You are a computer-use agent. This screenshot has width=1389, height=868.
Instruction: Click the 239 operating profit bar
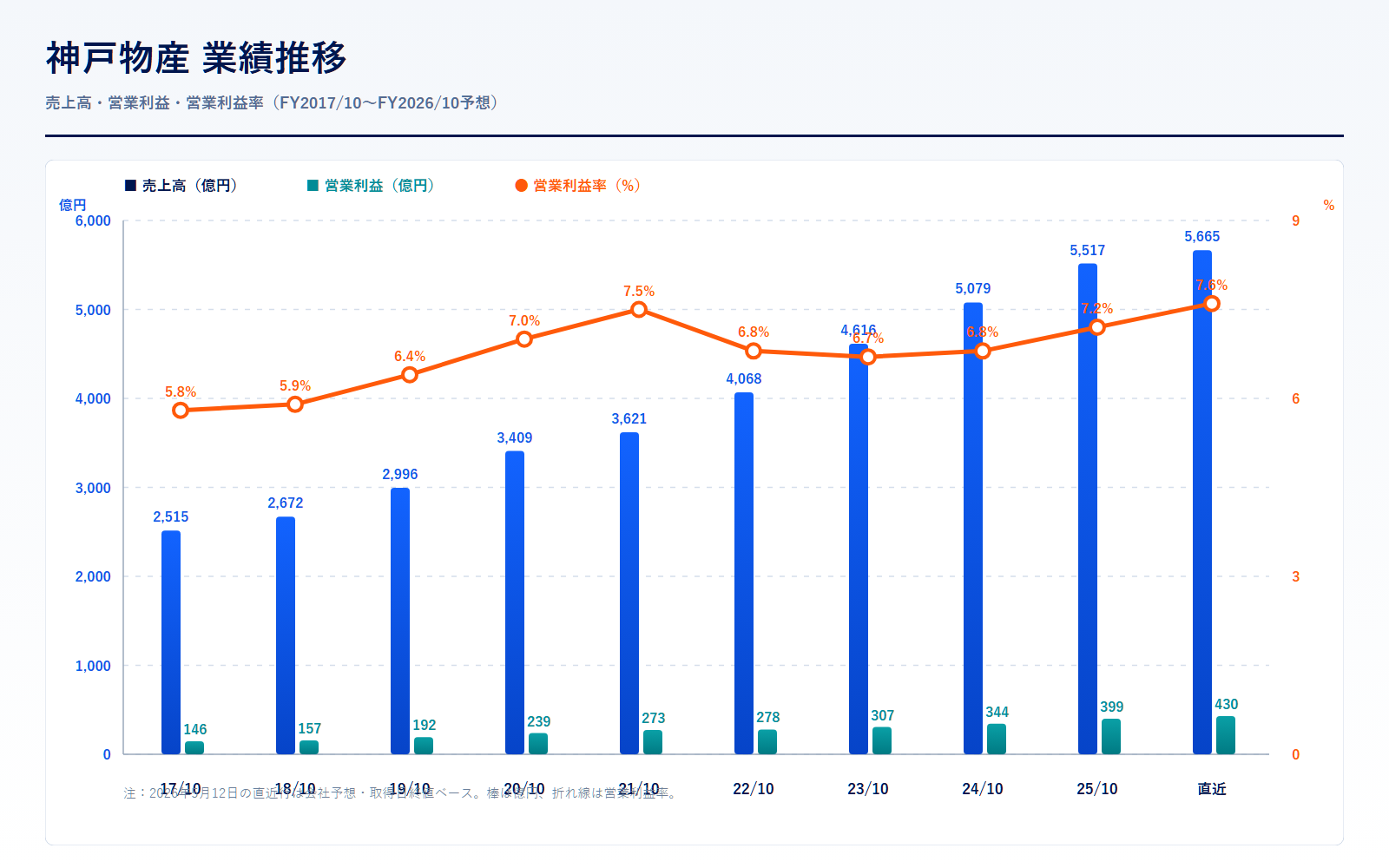coord(538,744)
